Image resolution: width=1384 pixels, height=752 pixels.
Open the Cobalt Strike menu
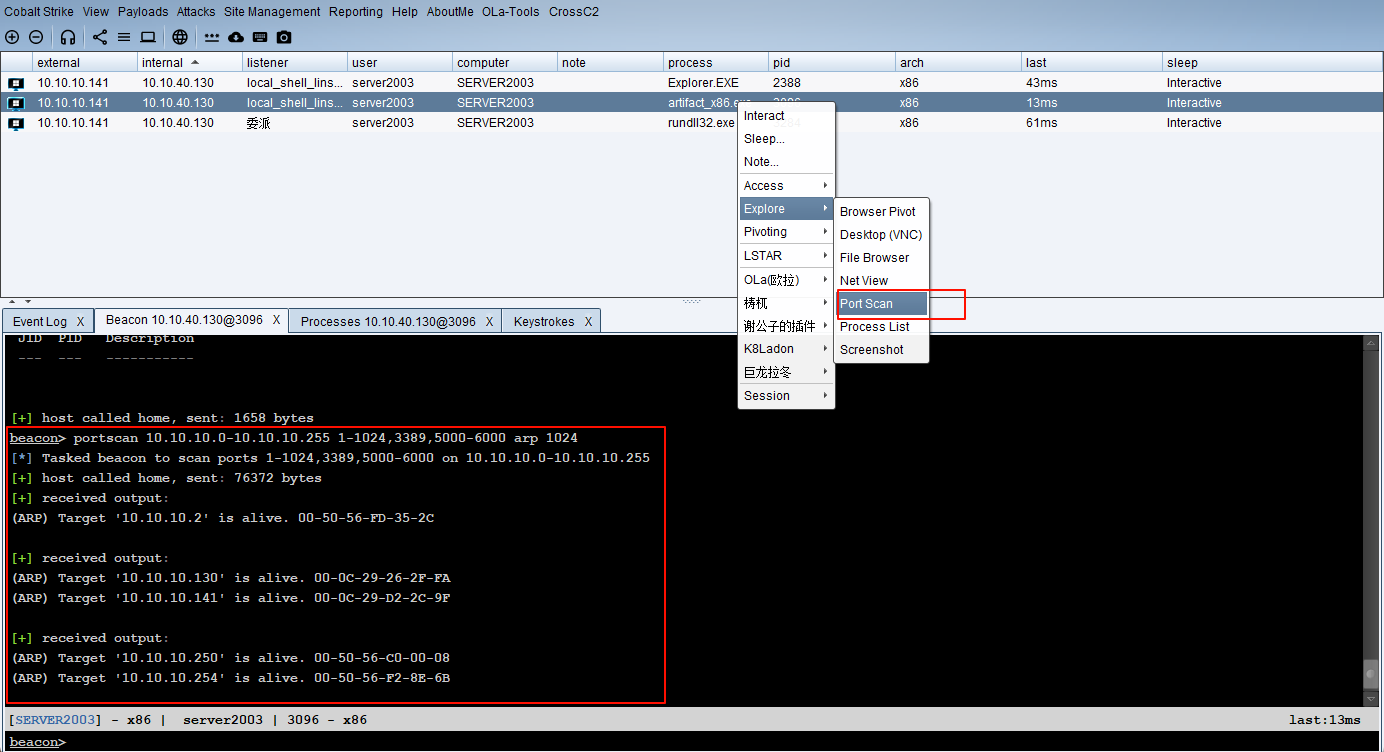[38, 12]
